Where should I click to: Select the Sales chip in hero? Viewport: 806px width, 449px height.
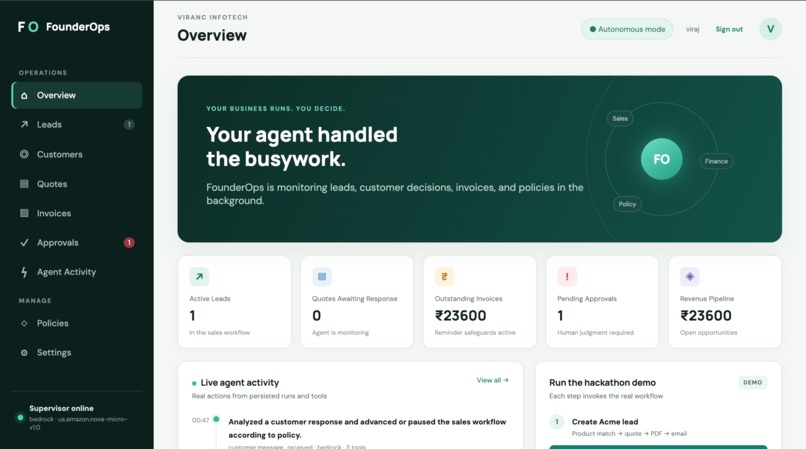click(x=620, y=118)
